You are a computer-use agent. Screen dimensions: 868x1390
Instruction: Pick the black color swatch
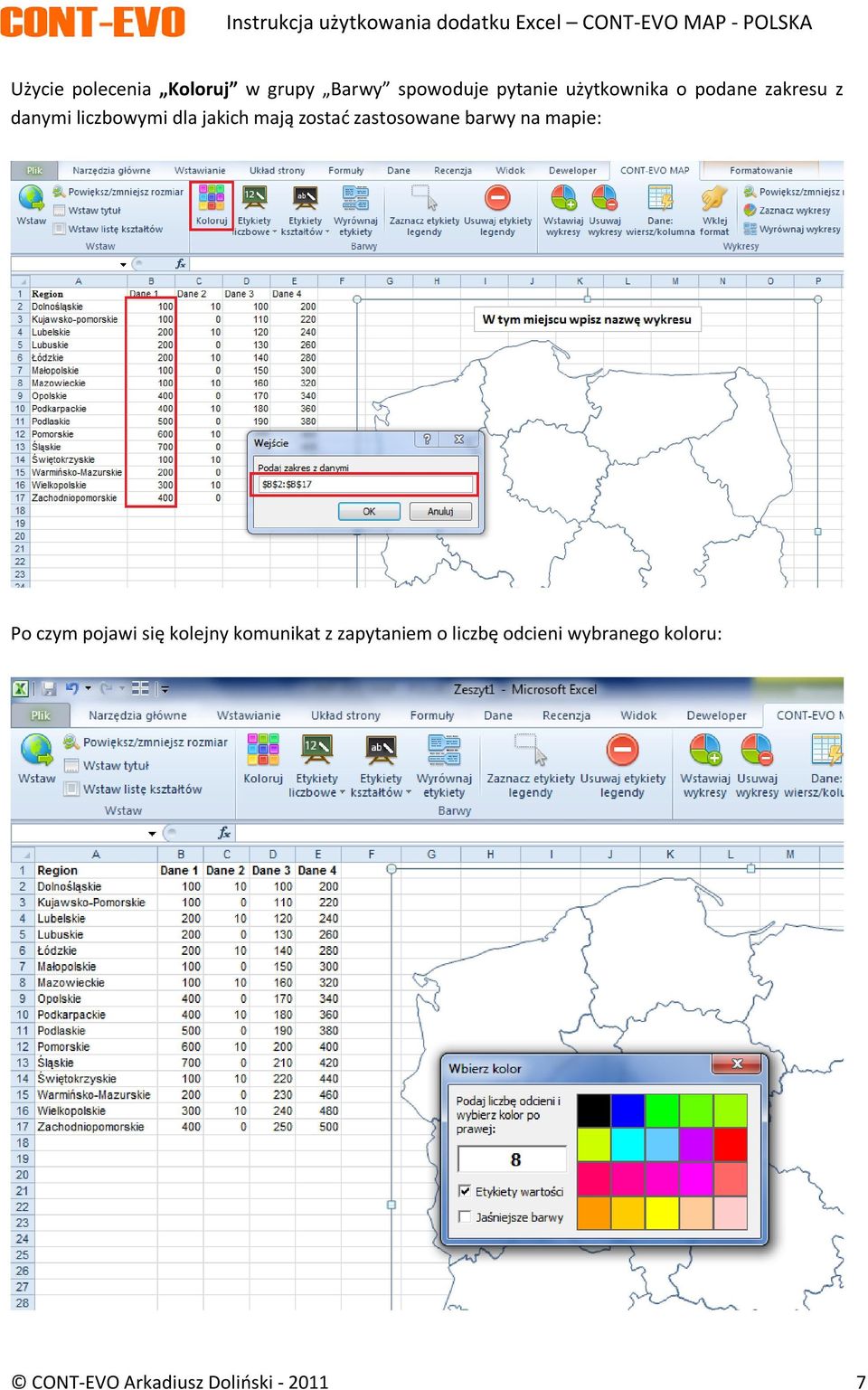pos(594,1111)
